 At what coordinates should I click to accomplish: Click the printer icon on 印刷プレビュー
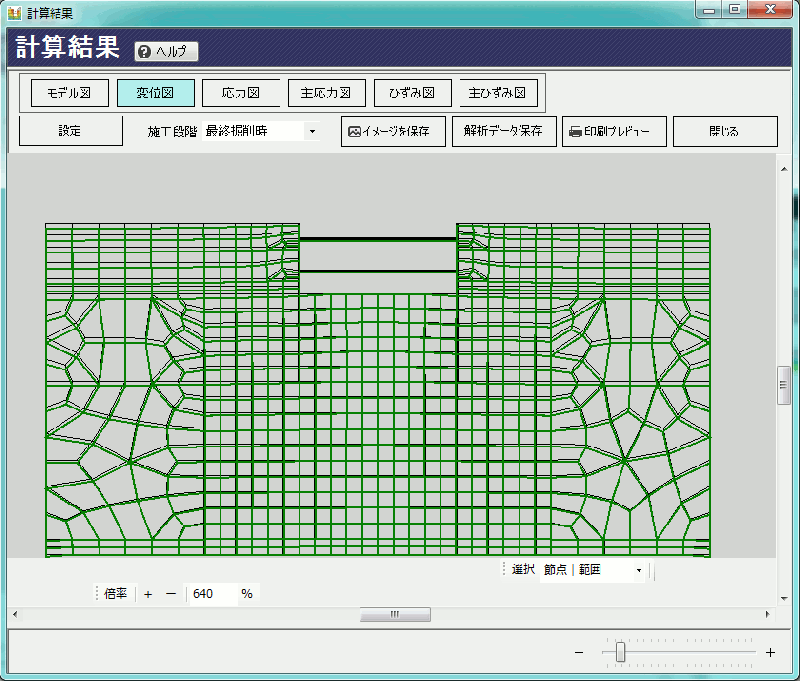point(576,132)
